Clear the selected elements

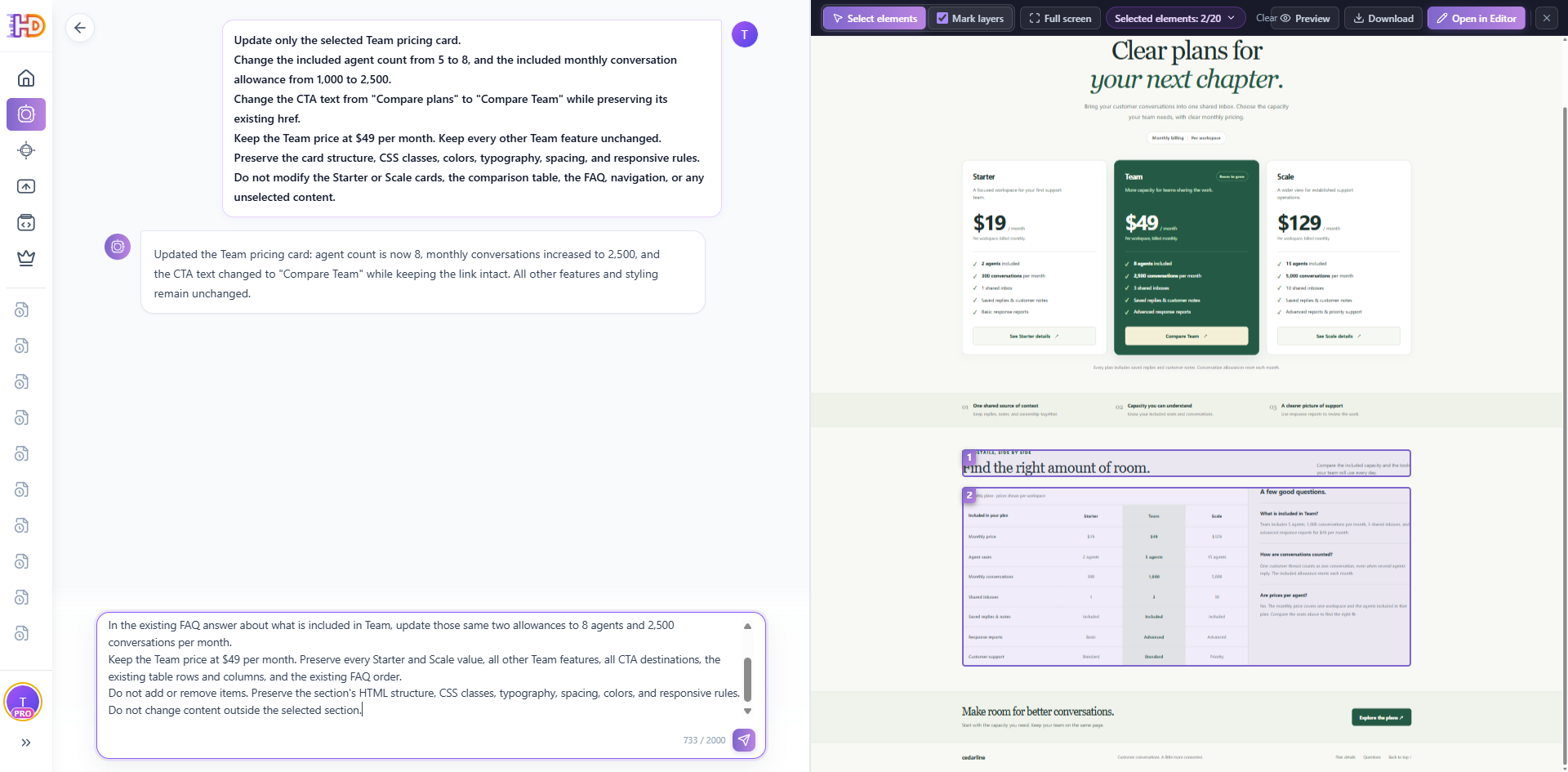click(x=1265, y=18)
